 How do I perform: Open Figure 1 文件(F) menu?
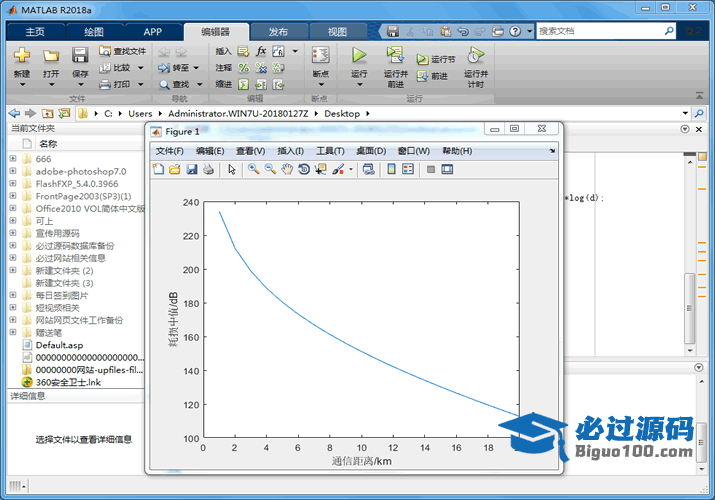(169, 151)
